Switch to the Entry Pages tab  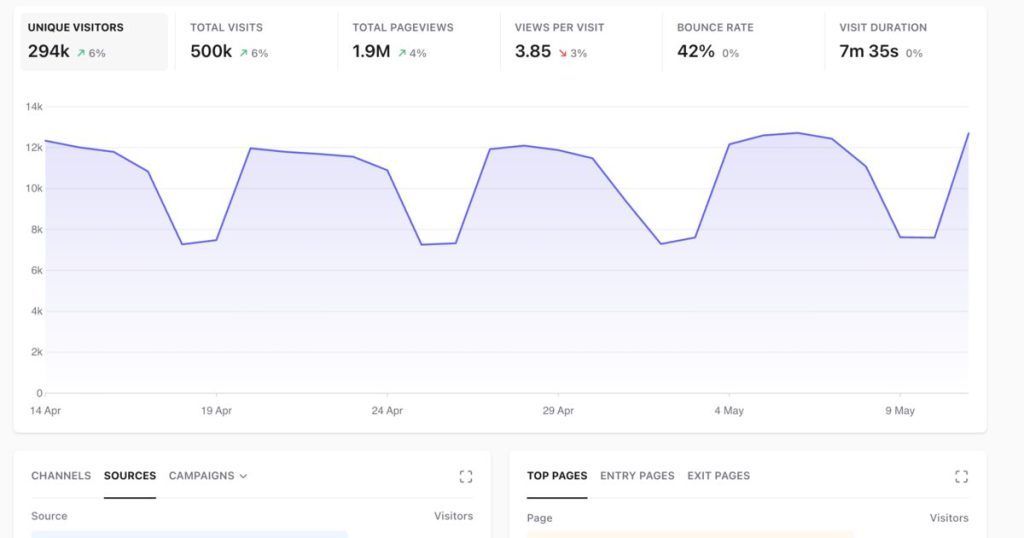[x=637, y=476]
